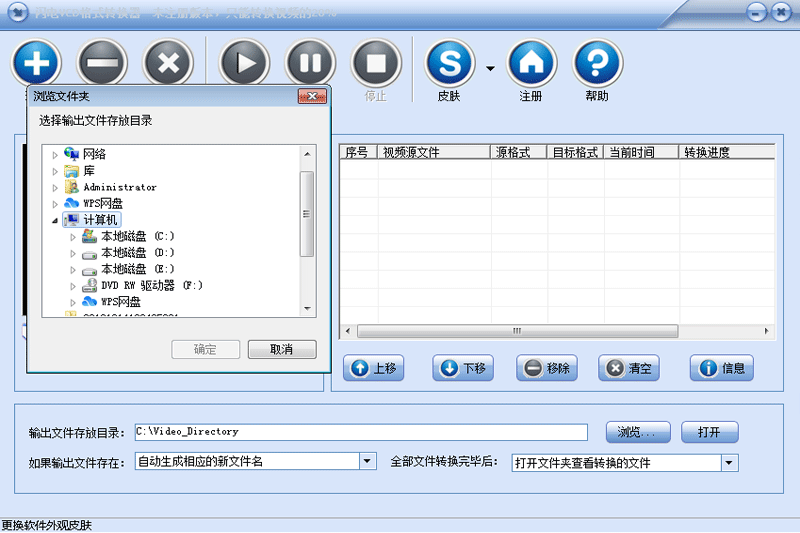Pause conversion with the pause icon
This screenshot has width=800, height=533.
pyautogui.click(x=310, y=63)
